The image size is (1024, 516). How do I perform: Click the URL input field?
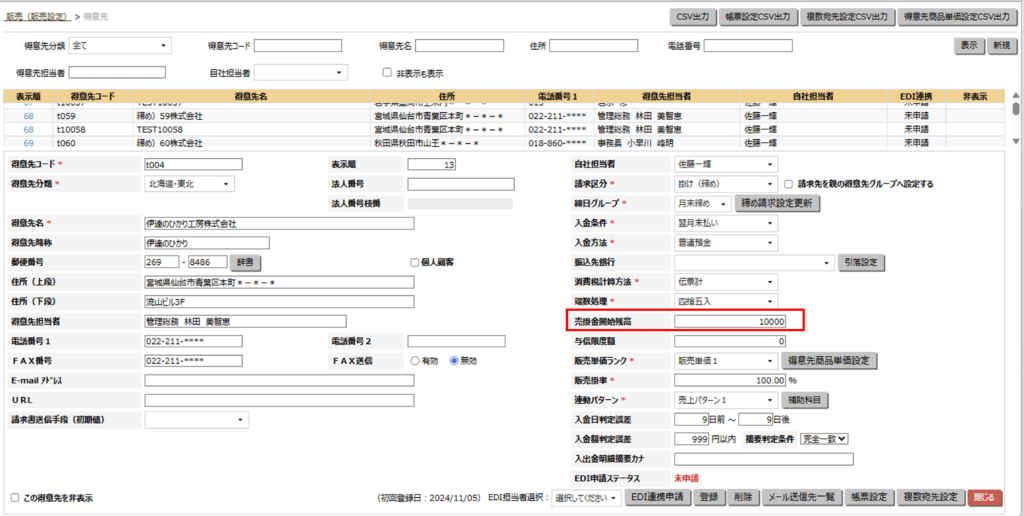[279, 400]
